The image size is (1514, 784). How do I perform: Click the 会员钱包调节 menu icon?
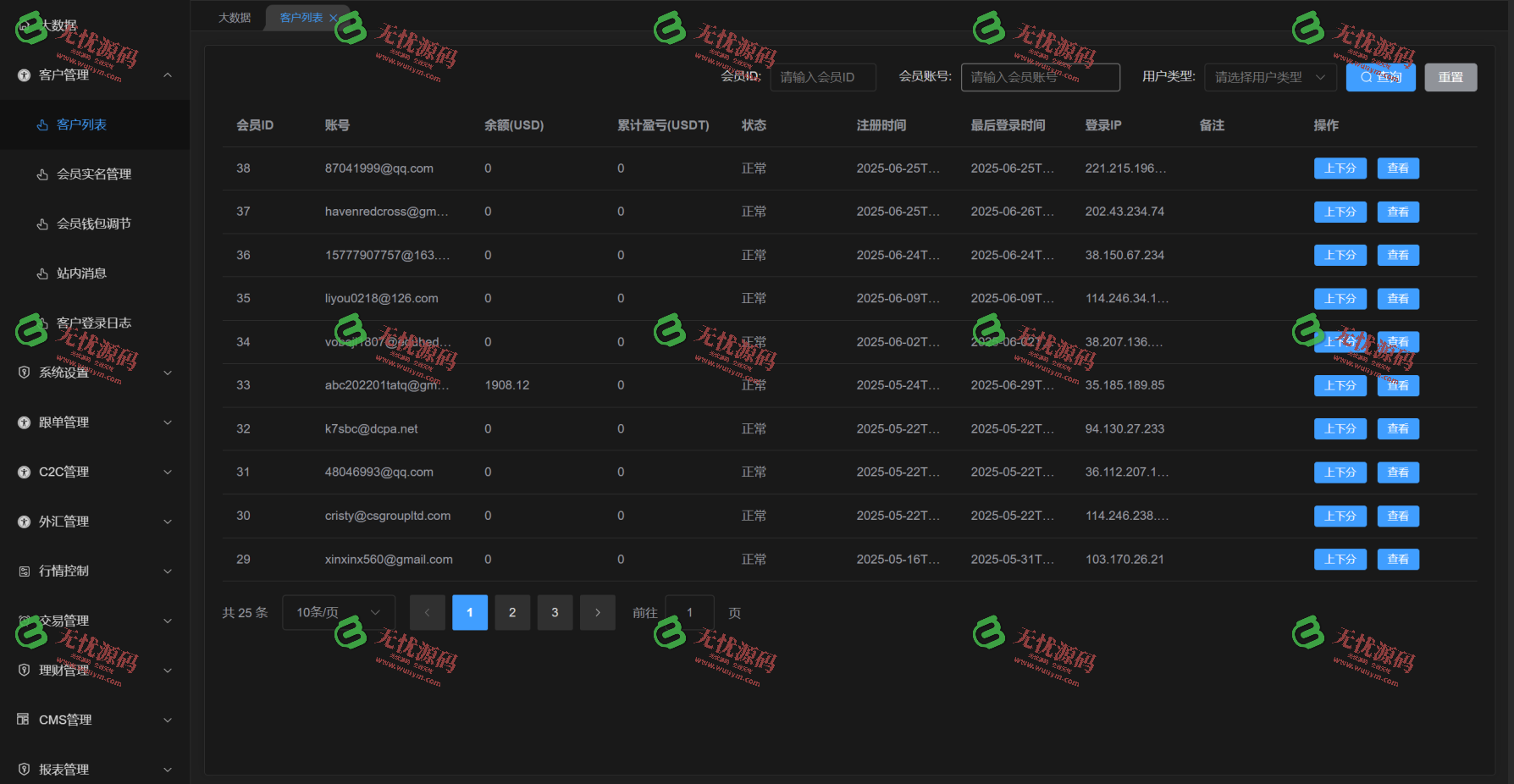[x=42, y=224]
